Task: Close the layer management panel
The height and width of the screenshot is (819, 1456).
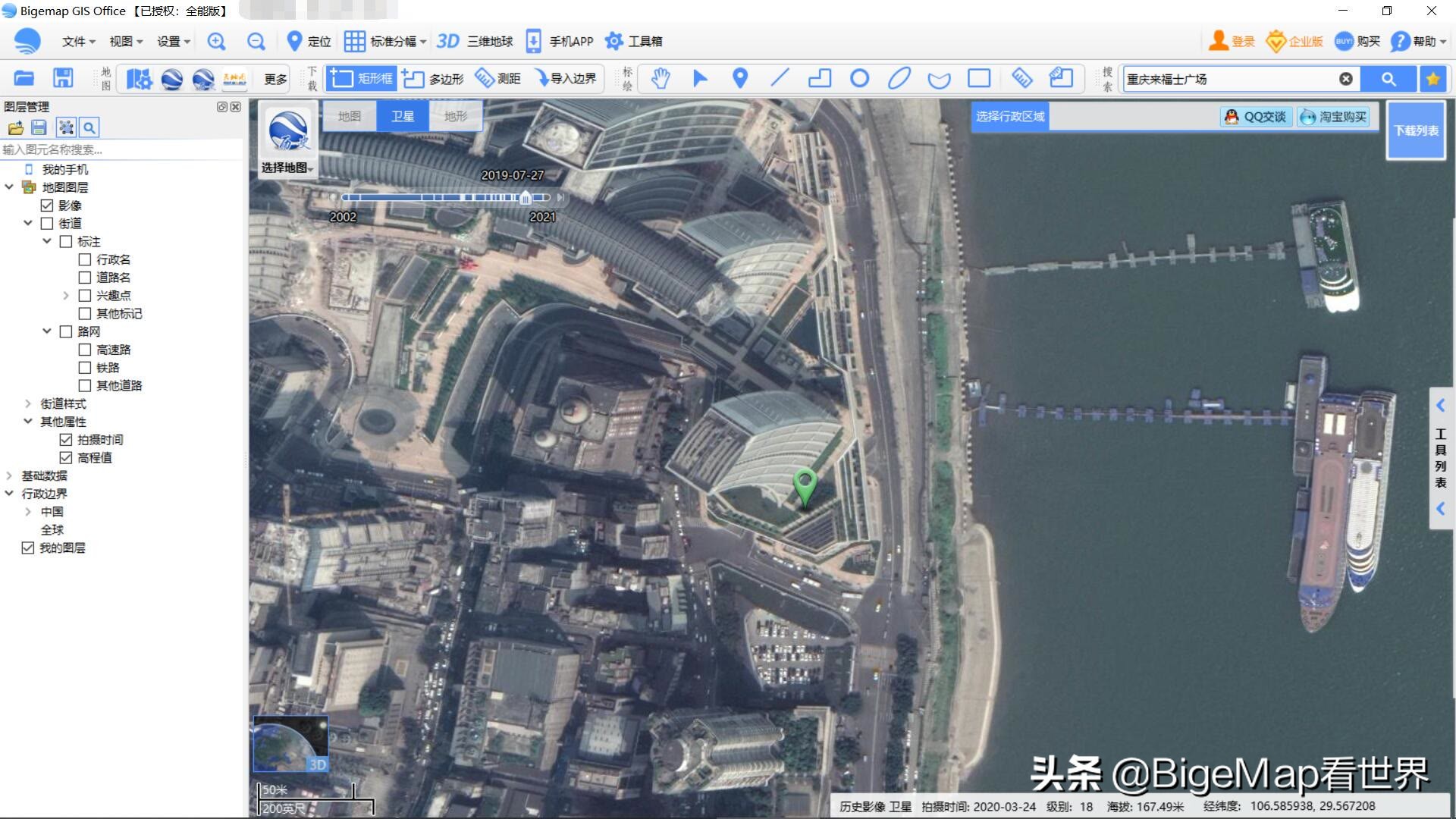Action: pos(236,107)
